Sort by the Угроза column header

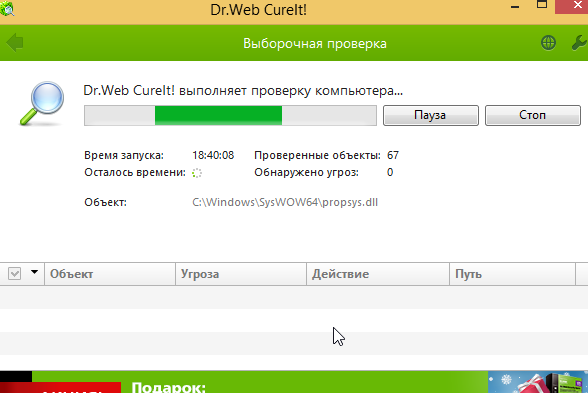click(x=241, y=274)
